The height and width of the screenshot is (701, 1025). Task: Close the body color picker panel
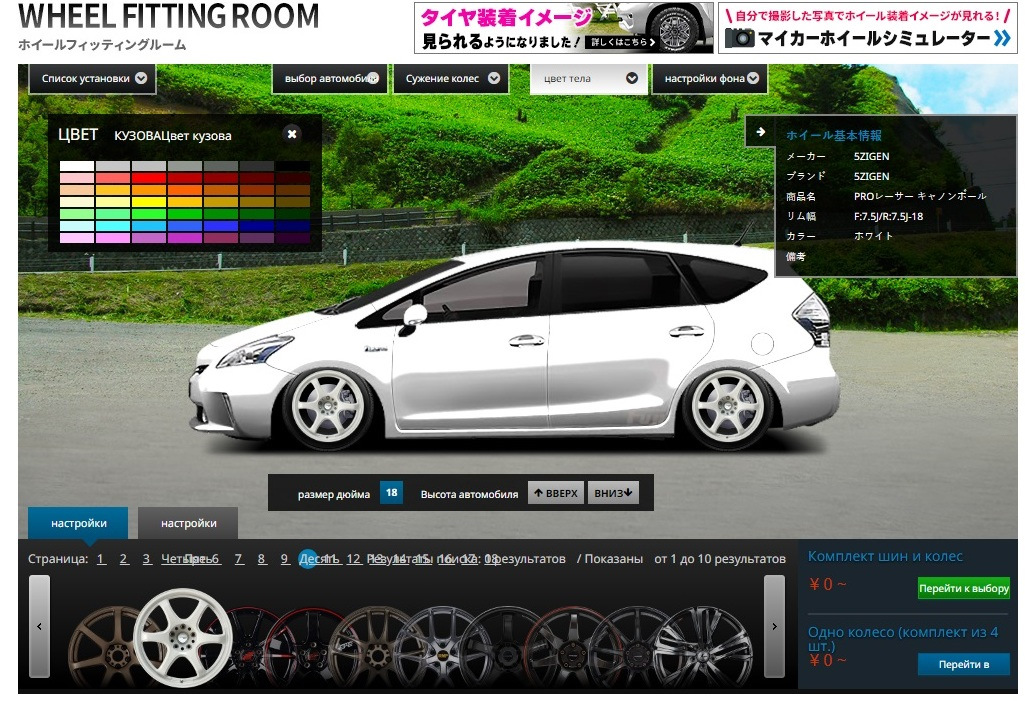coord(292,133)
